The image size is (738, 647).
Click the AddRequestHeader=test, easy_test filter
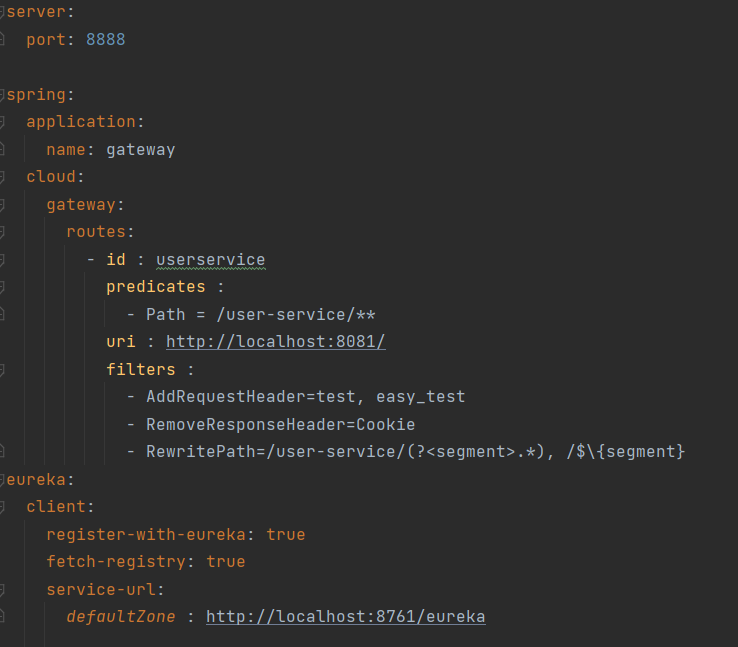pos(305,397)
